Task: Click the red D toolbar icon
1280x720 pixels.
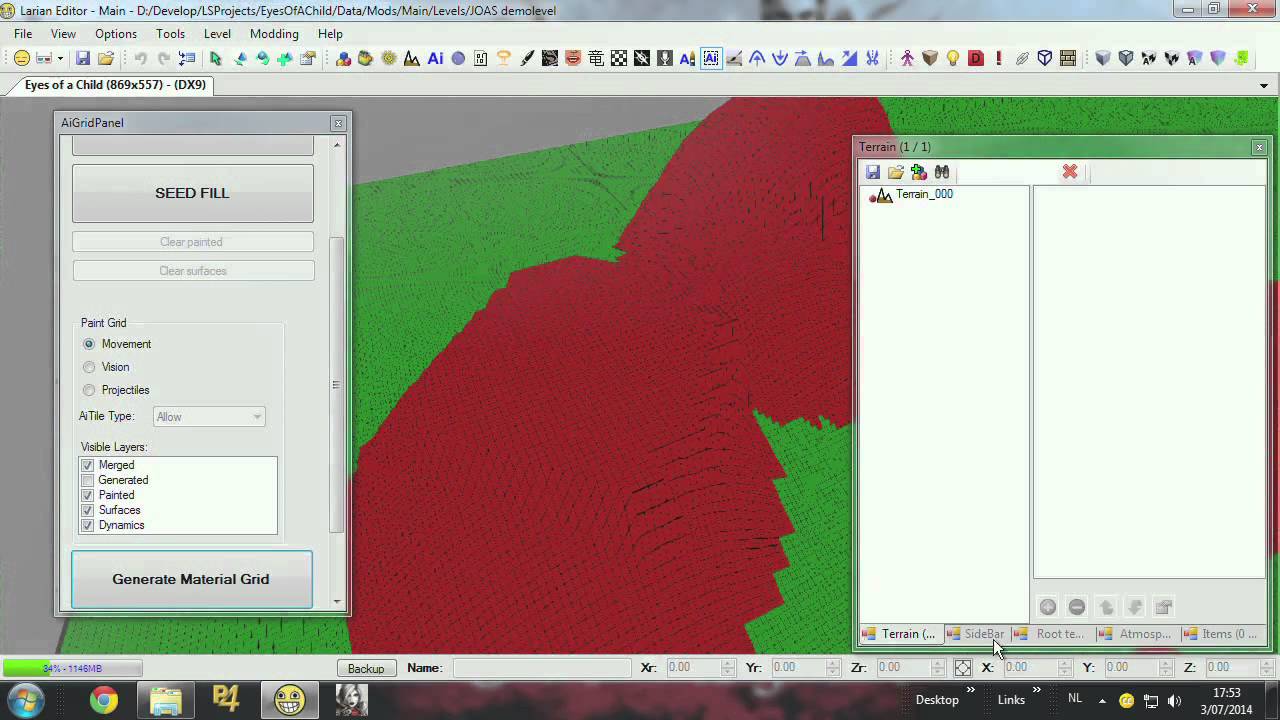Action: pos(976,59)
